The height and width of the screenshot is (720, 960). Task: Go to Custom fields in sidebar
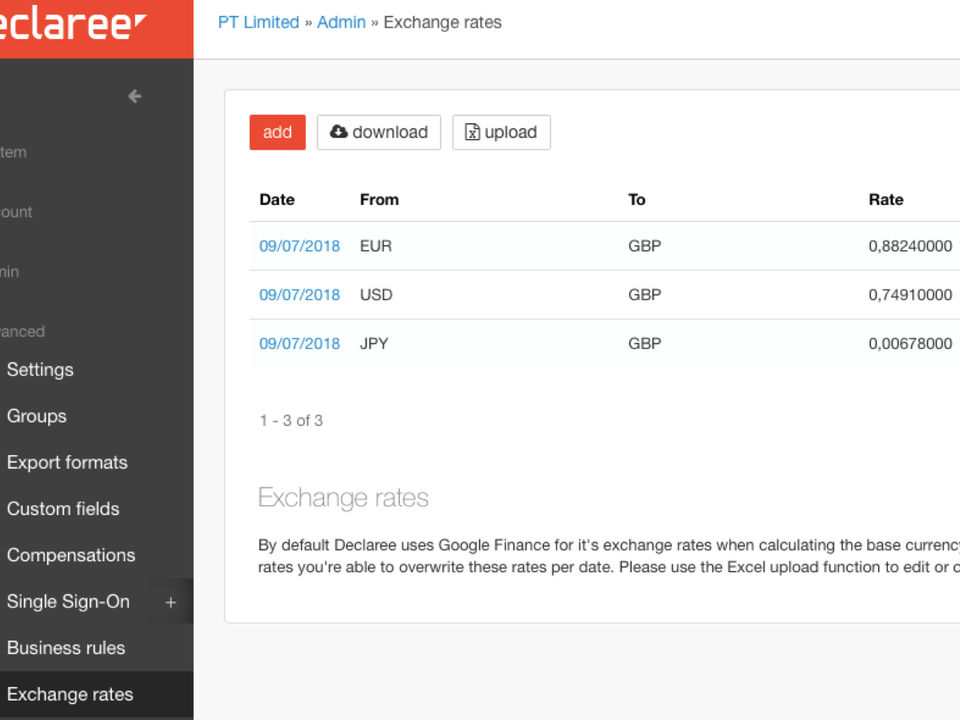pos(63,509)
